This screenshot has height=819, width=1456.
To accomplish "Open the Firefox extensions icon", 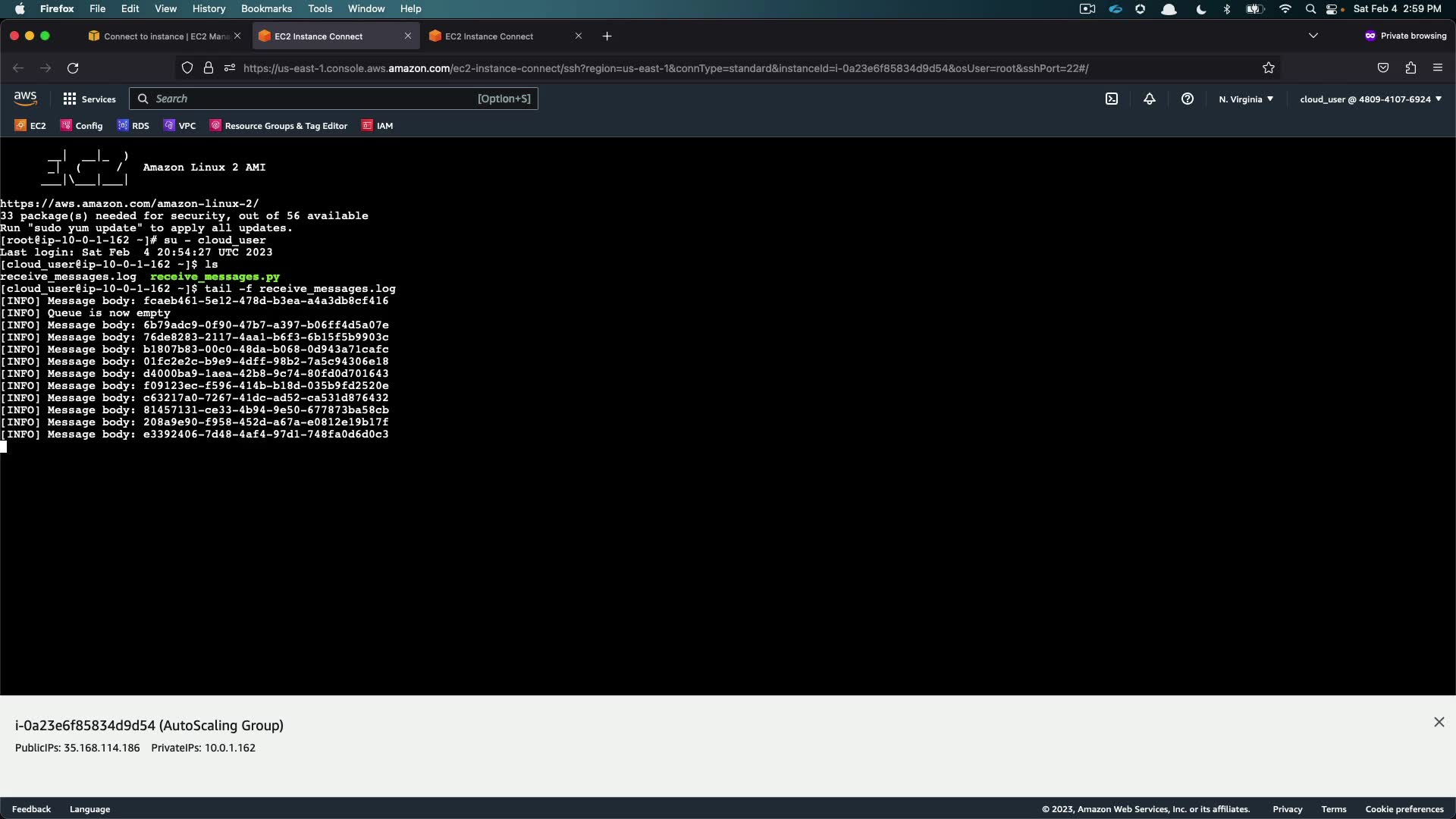I will click(1410, 68).
